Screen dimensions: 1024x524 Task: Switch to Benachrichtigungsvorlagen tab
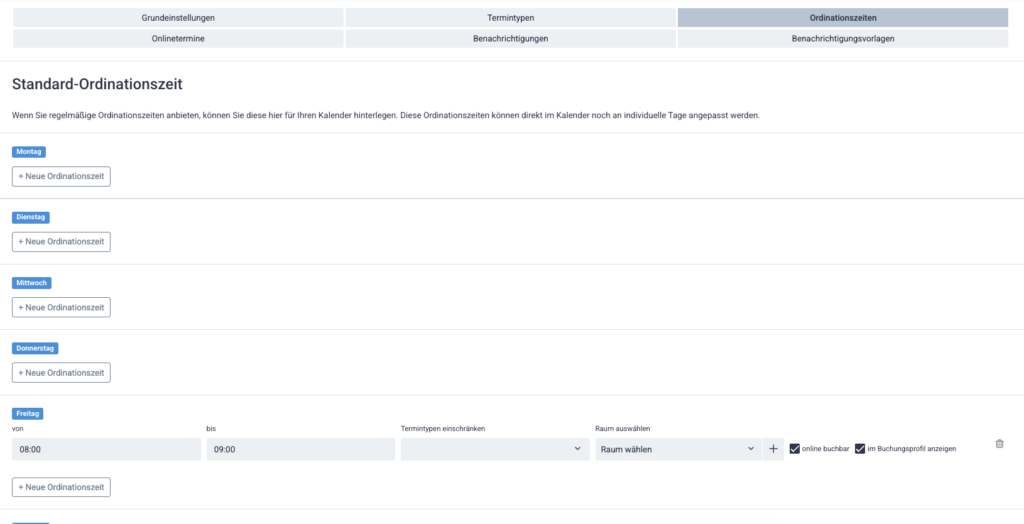click(x=843, y=38)
